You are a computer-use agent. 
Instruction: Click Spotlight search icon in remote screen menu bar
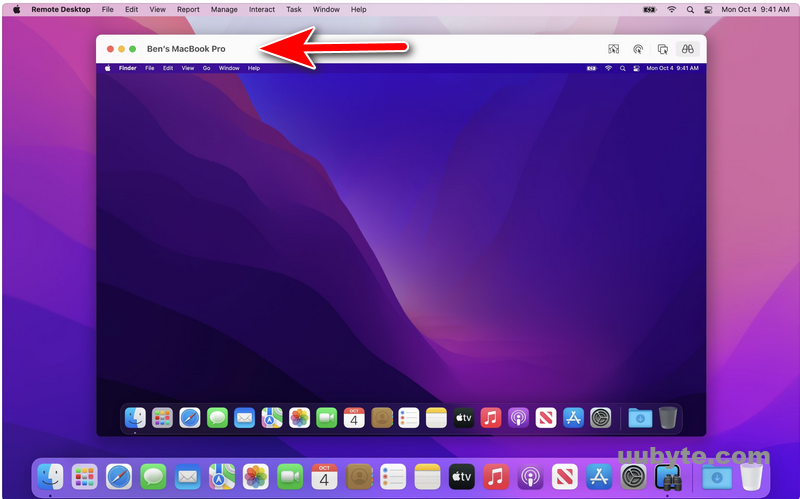click(x=622, y=68)
